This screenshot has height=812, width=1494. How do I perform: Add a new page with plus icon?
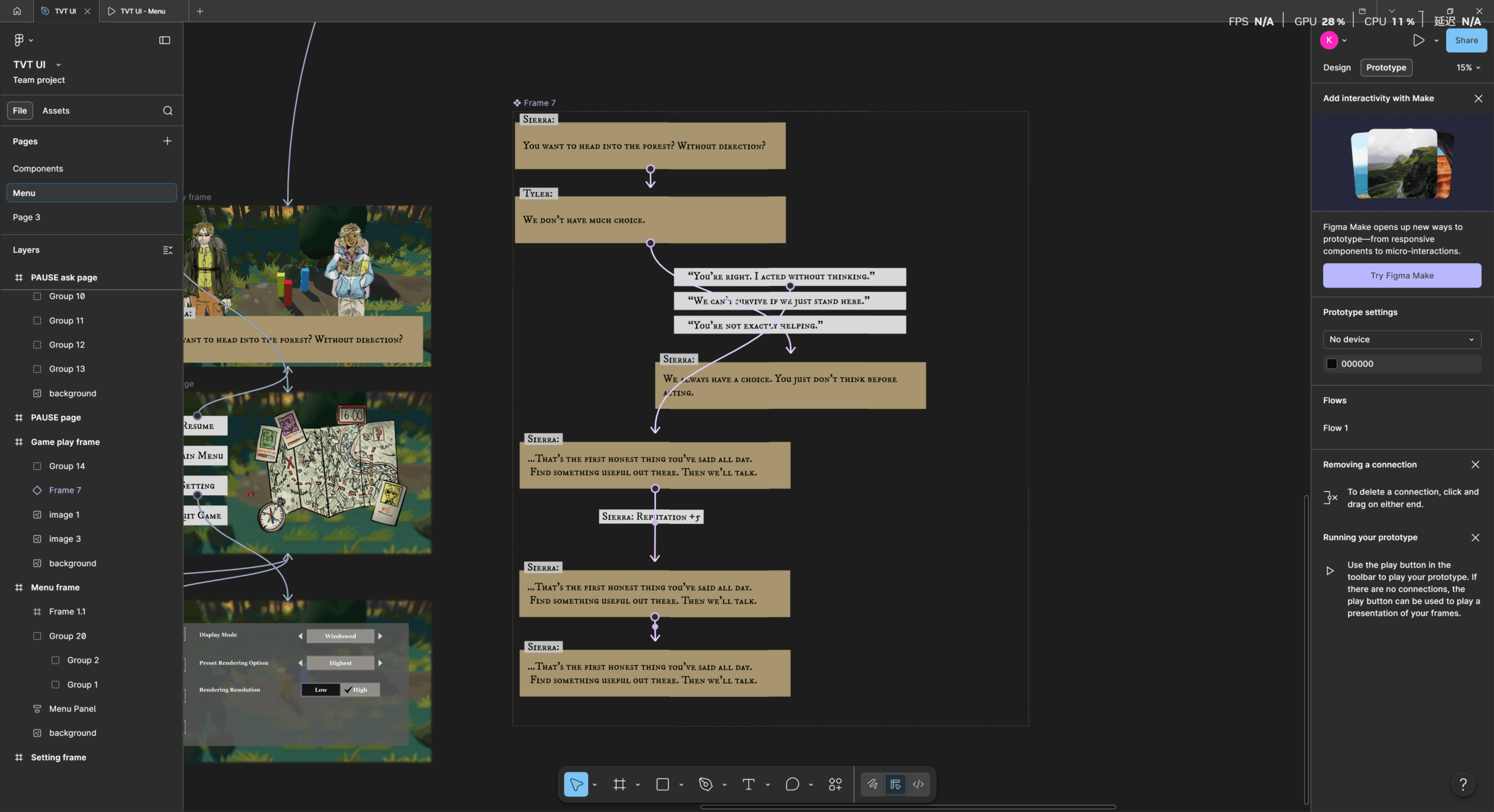pyautogui.click(x=167, y=141)
